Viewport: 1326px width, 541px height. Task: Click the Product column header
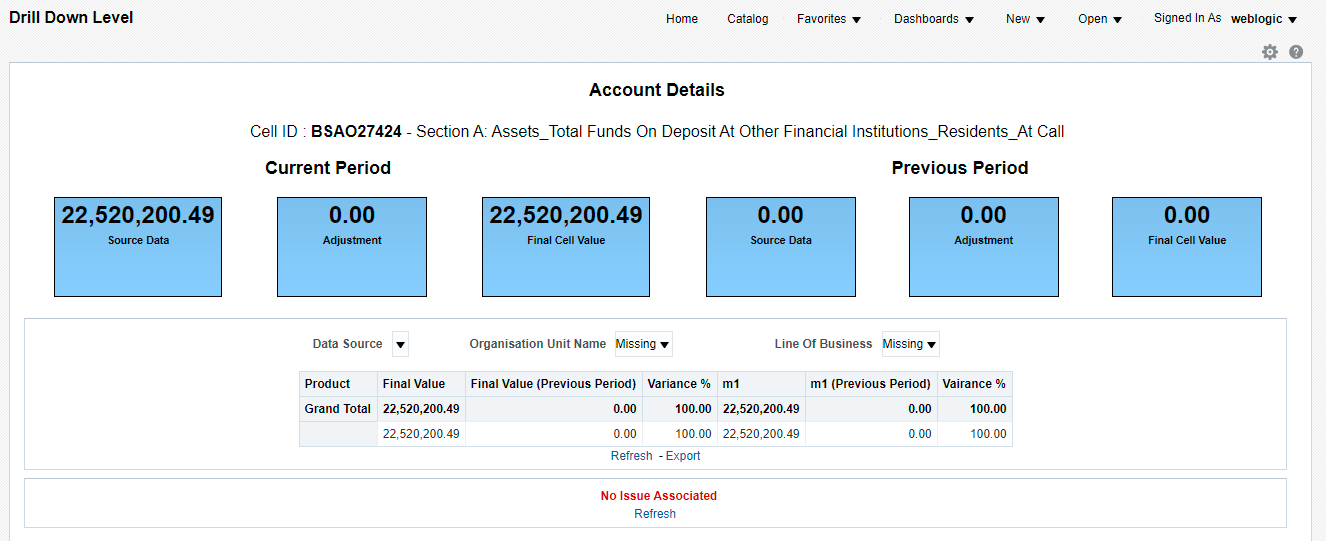[338, 384]
